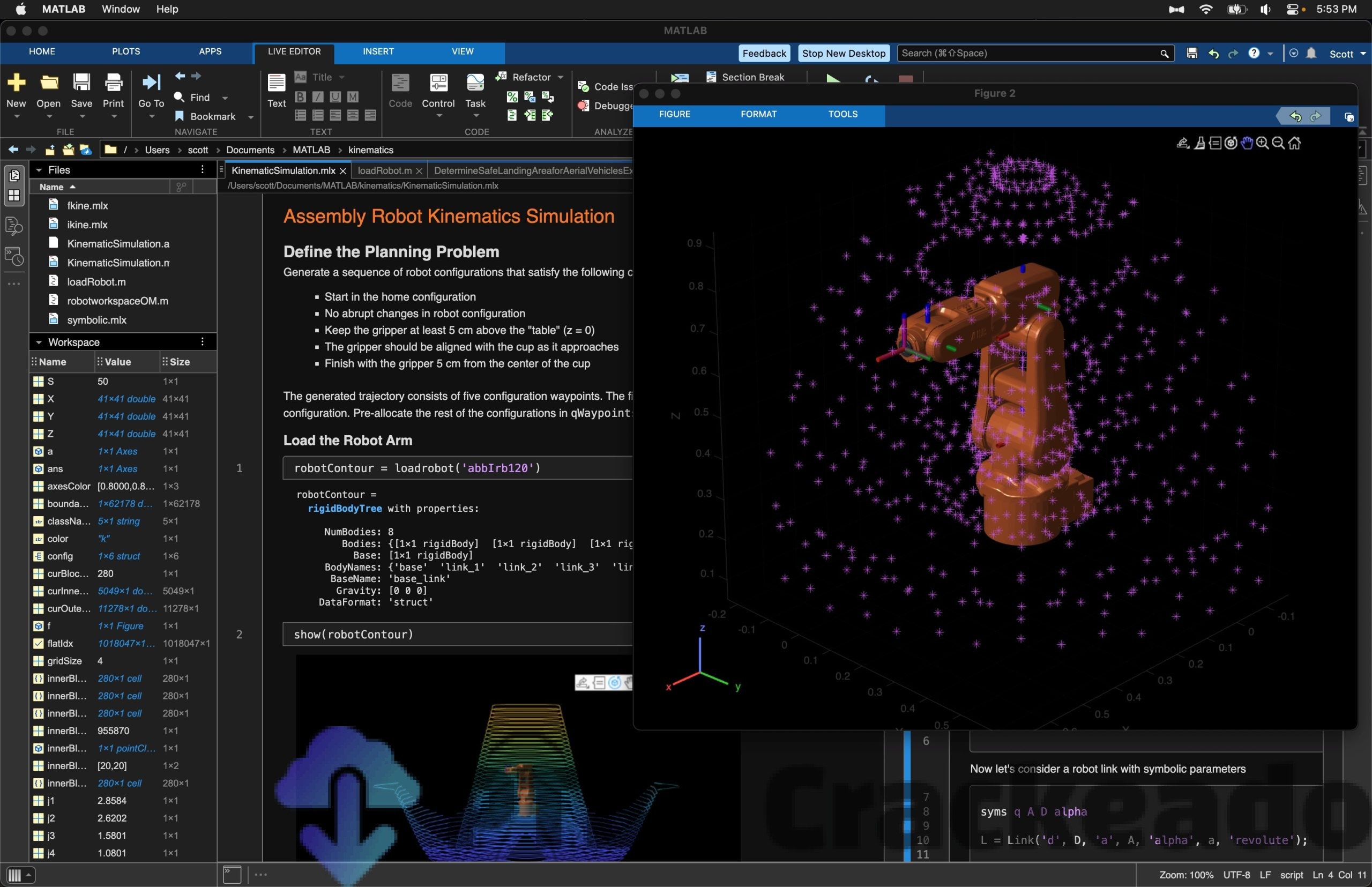Click the Go To arrow icon
The height and width of the screenshot is (887, 1372).
151,83
